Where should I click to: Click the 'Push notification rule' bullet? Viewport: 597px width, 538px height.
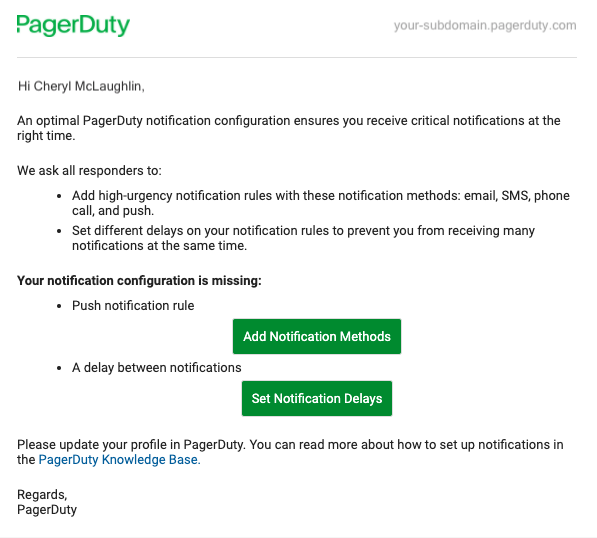(133, 306)
